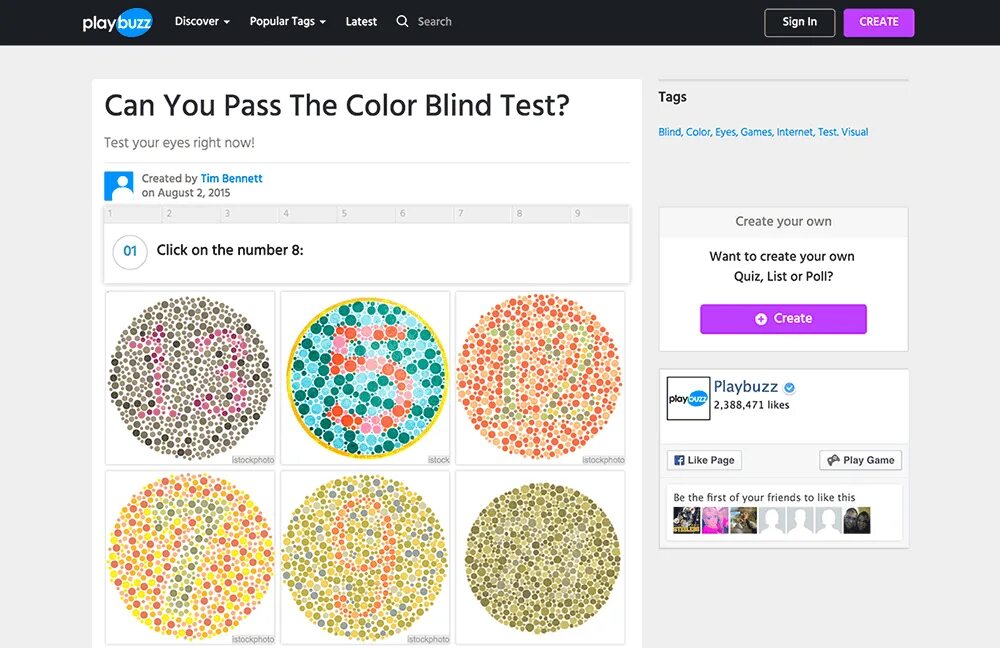
Task: Type in the Search field
Action: click(x=450, y=21)
